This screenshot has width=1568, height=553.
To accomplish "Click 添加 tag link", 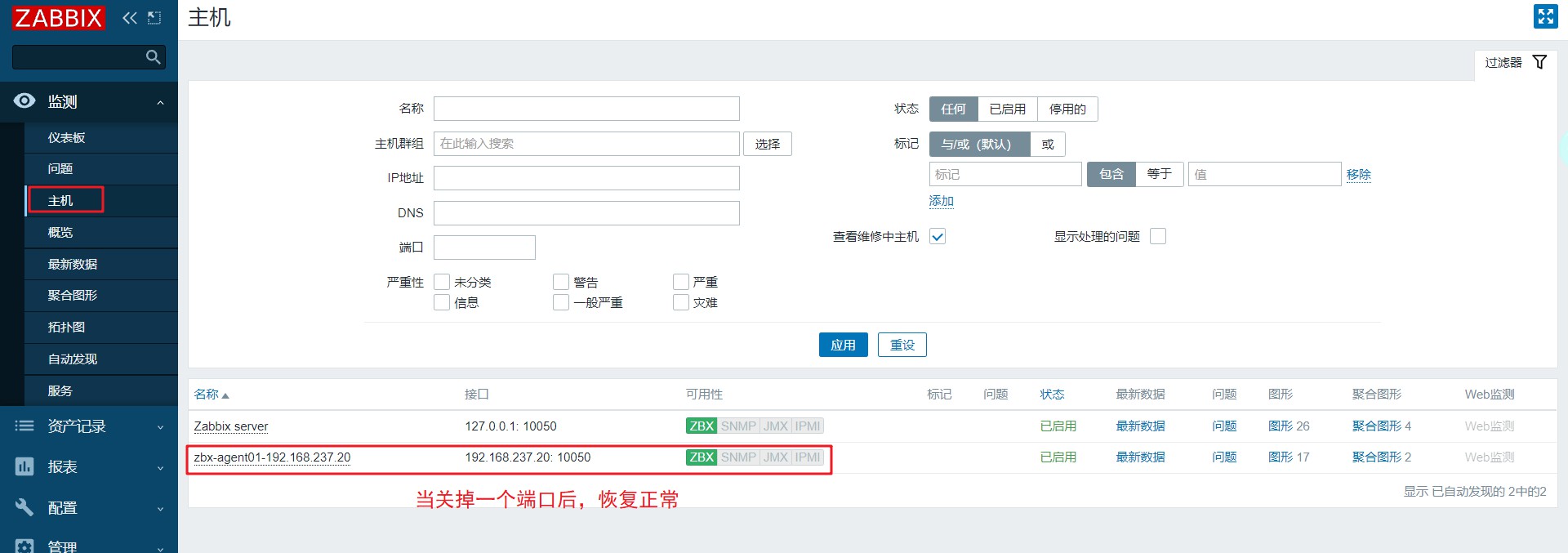I will point(941,201).
